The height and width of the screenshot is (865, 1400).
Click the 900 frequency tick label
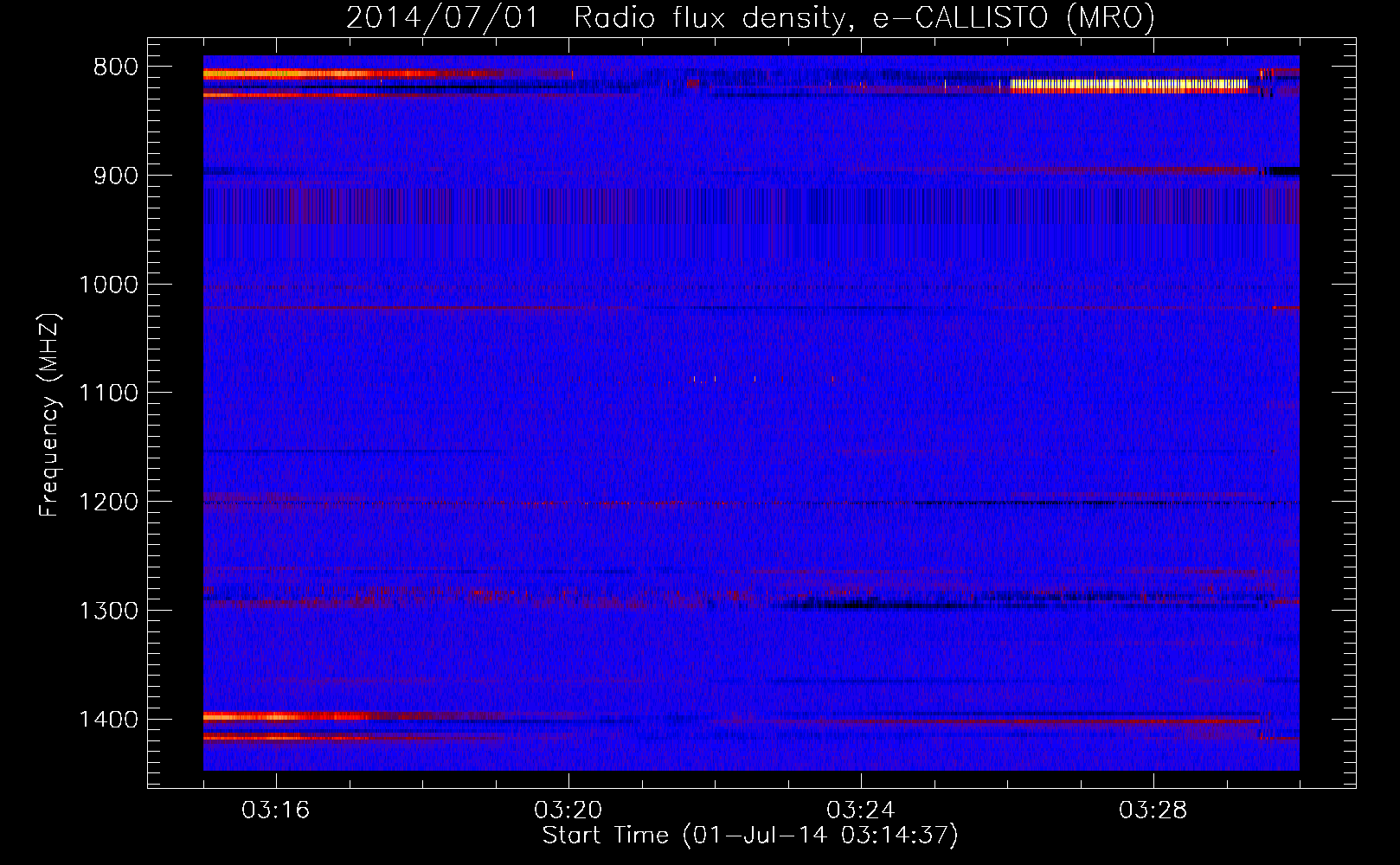point(116,176)
